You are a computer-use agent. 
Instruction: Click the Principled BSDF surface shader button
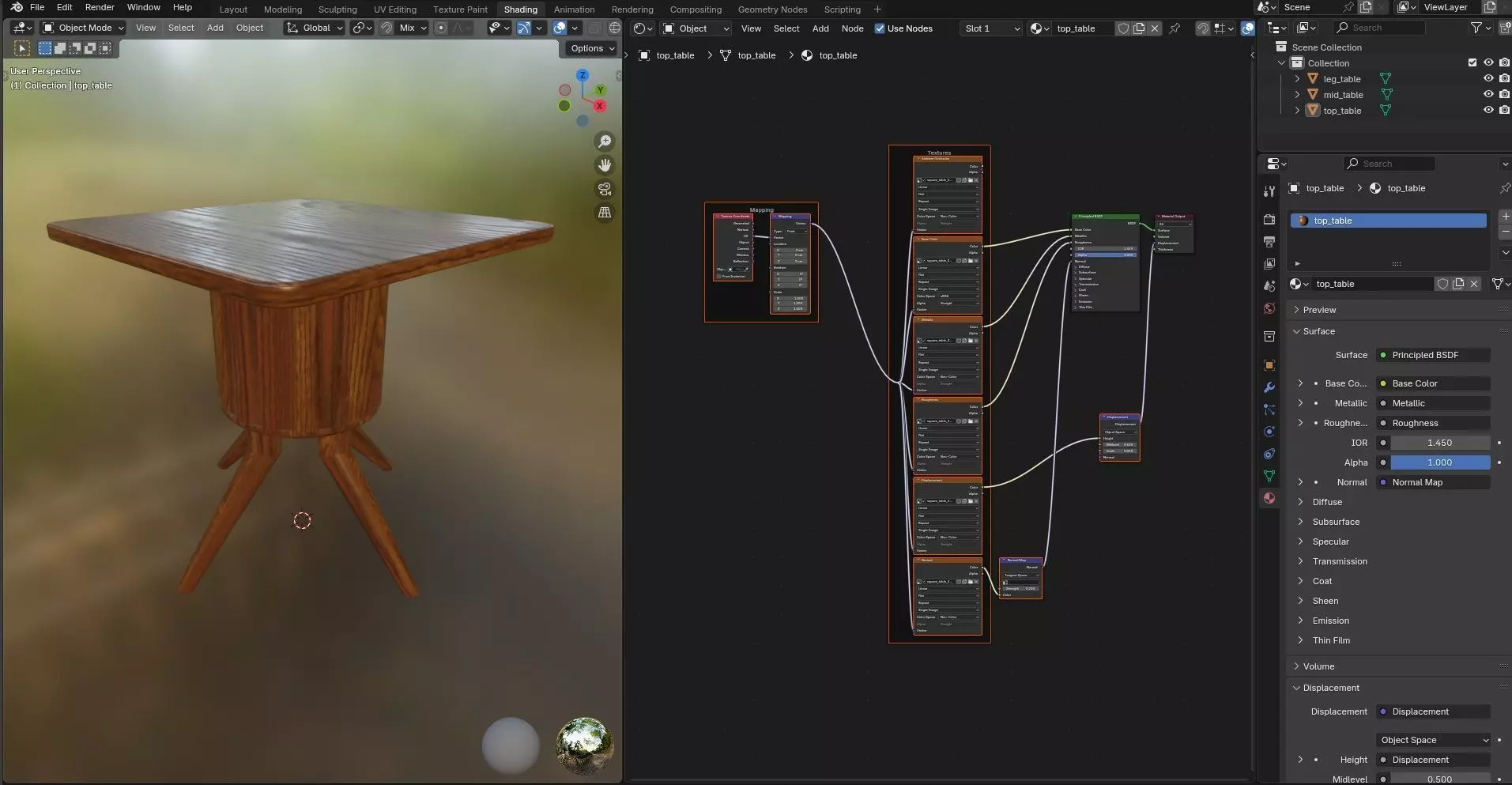(x=1433, y=355)
